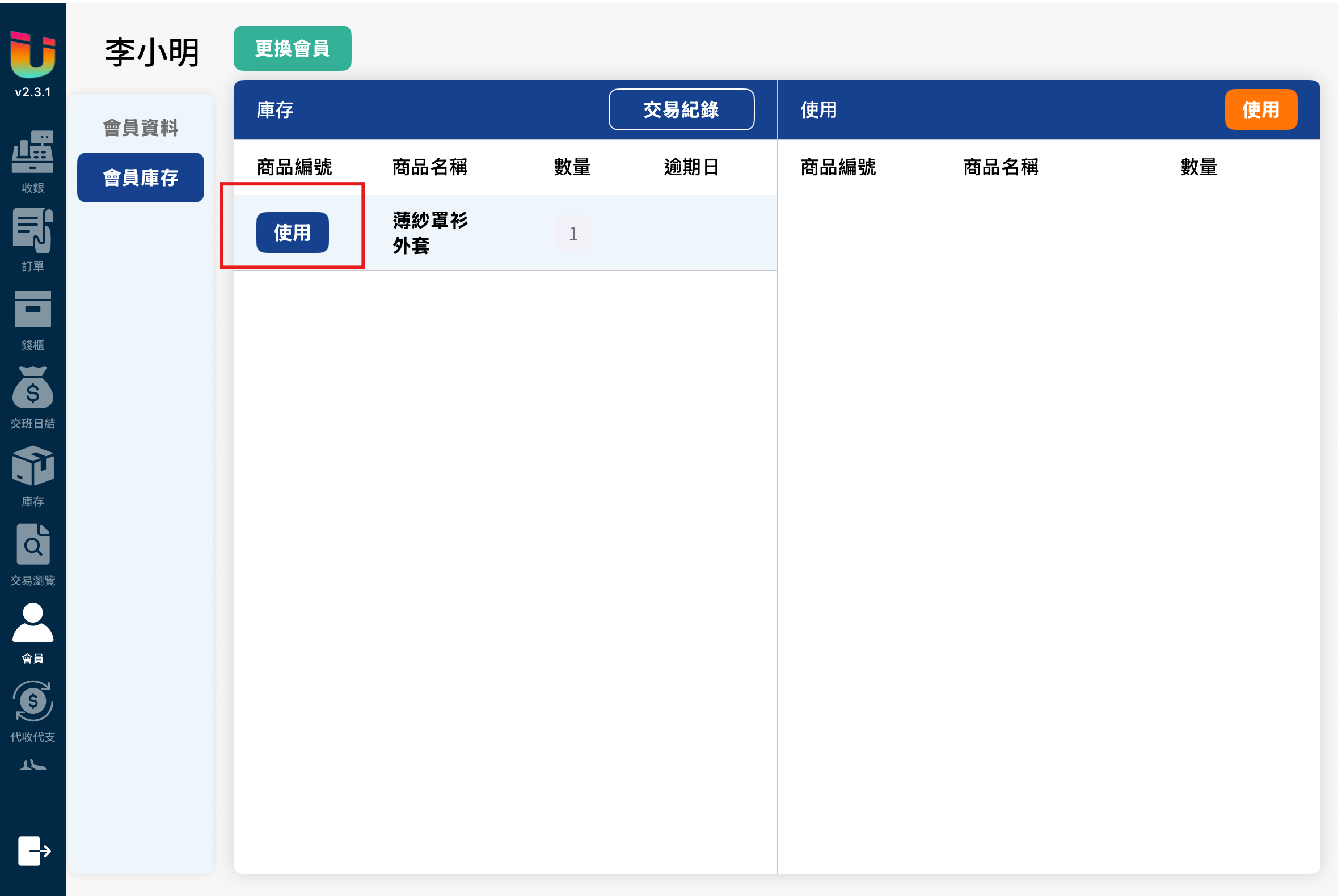Screen dimensions: 1338x896
Task: Click the logout icon at the sidebar bottom
Action: pos(34,851)
